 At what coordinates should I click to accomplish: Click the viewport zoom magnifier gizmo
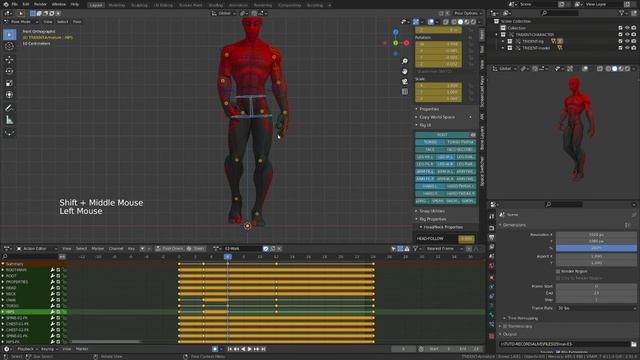[x=404, y=61]
